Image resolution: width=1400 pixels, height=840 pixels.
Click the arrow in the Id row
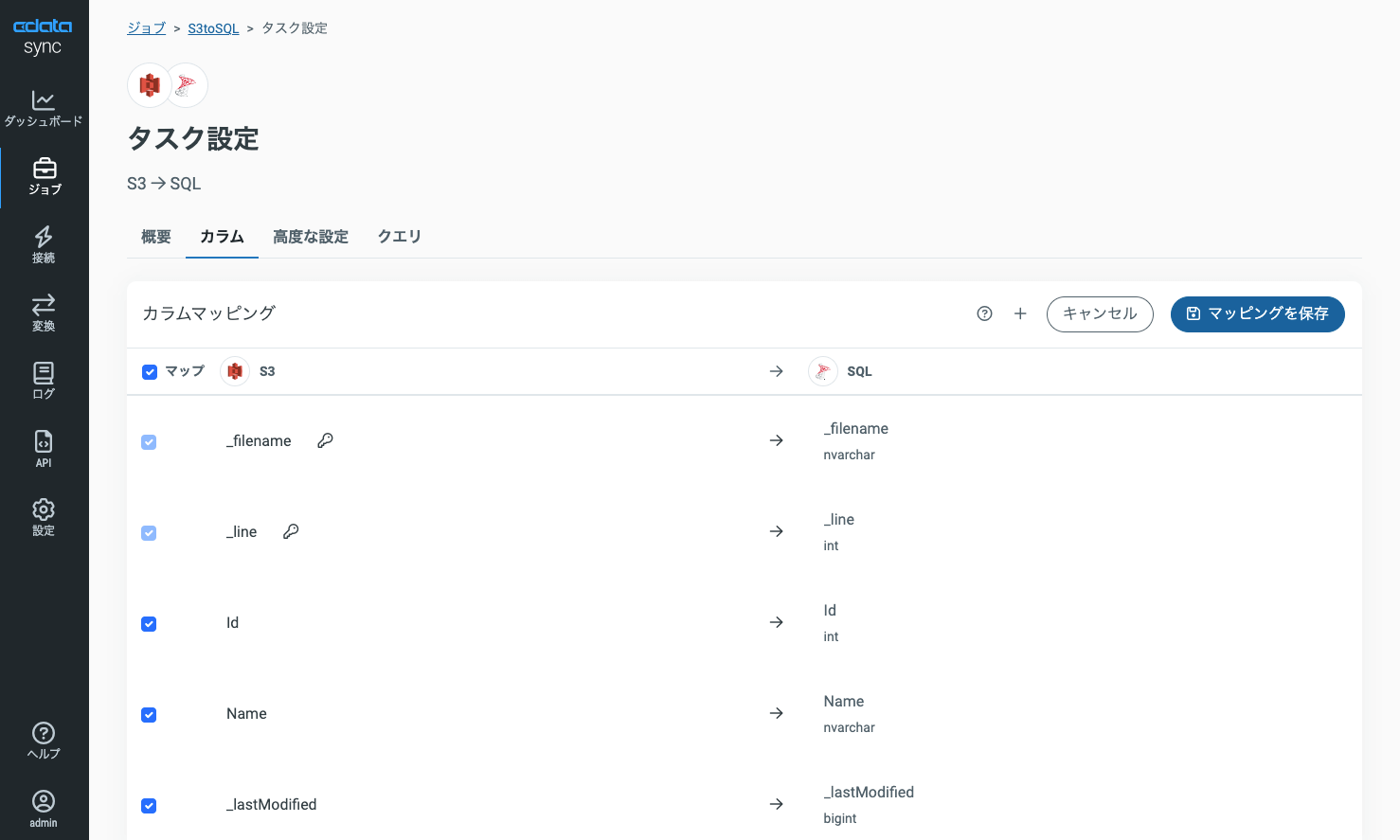click(x=777, y=622)
